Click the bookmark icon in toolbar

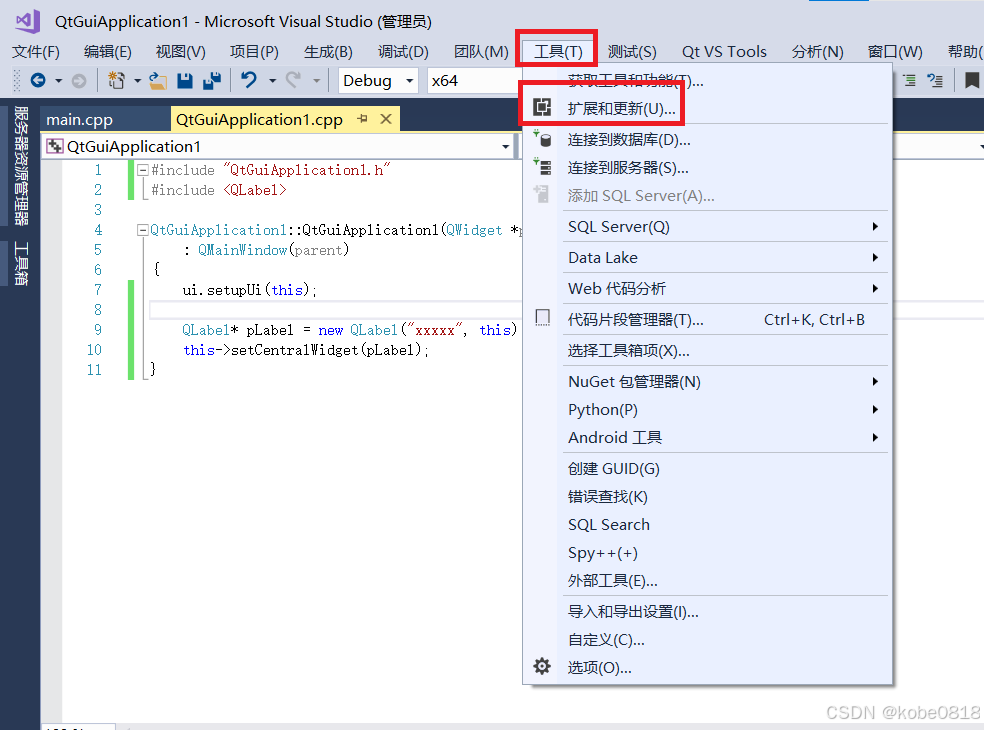pyautogui.click(x=971, y=80)
